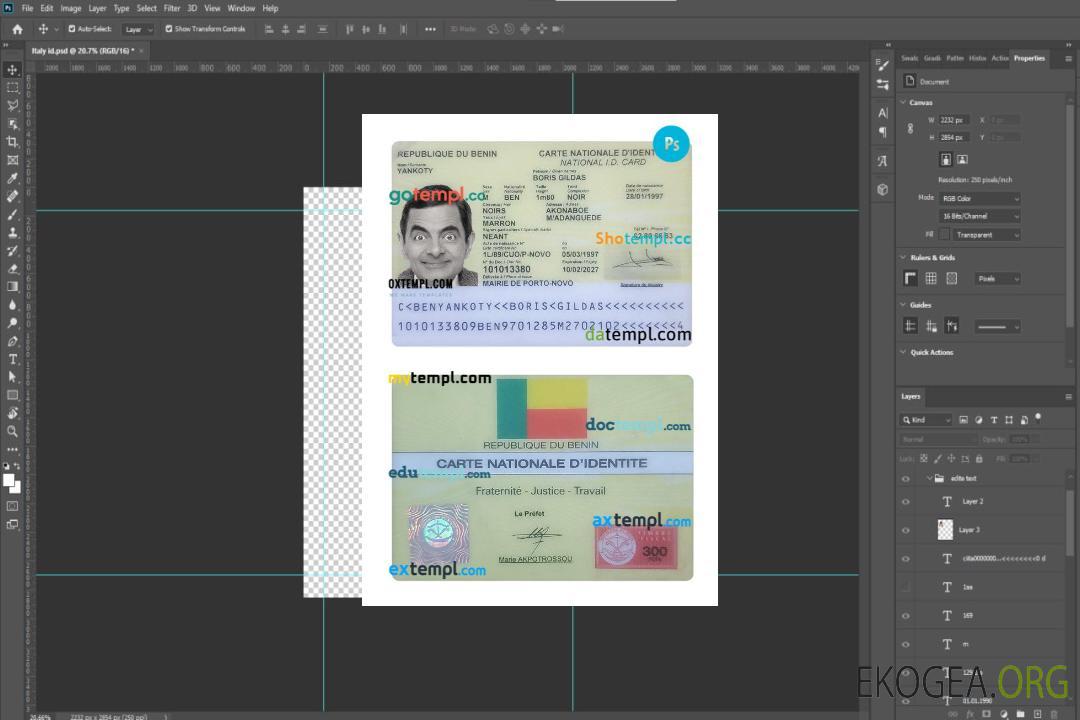Toggle the rulers icon in Rulers & Grids
Image resolution: width=1080 pixels, height=720 pixels.
point(910,278)
